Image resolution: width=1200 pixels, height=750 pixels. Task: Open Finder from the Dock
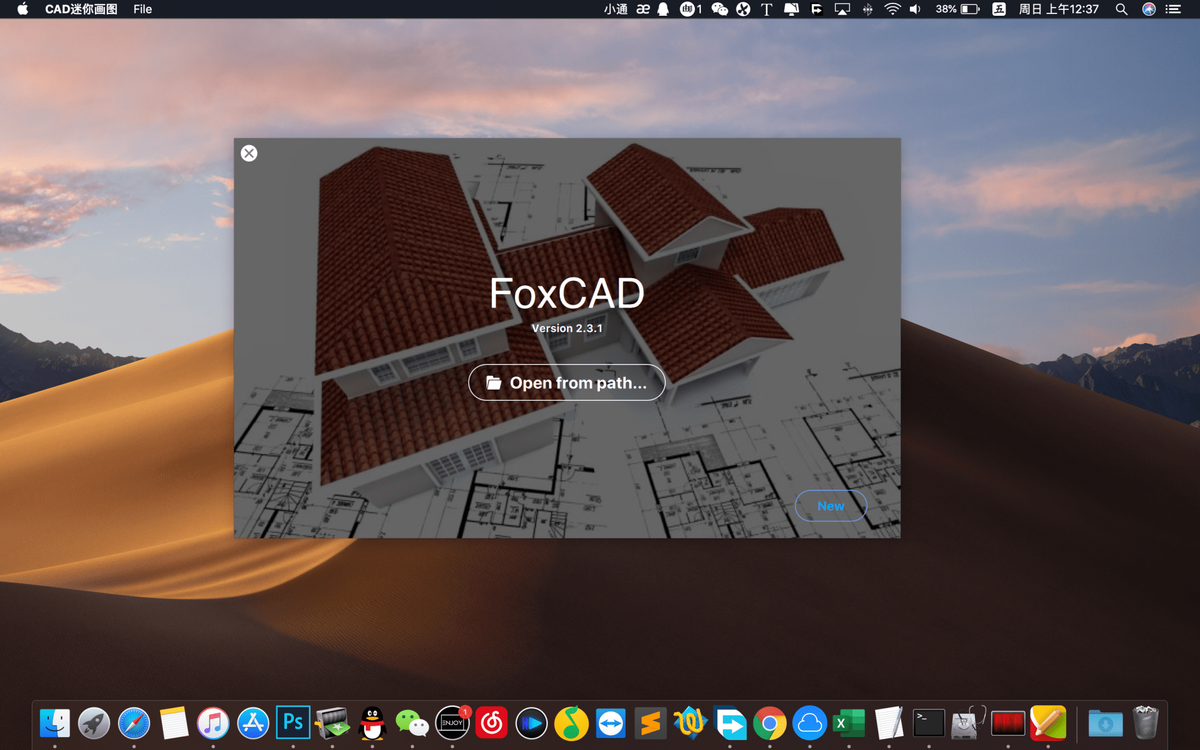coord(55,722)
